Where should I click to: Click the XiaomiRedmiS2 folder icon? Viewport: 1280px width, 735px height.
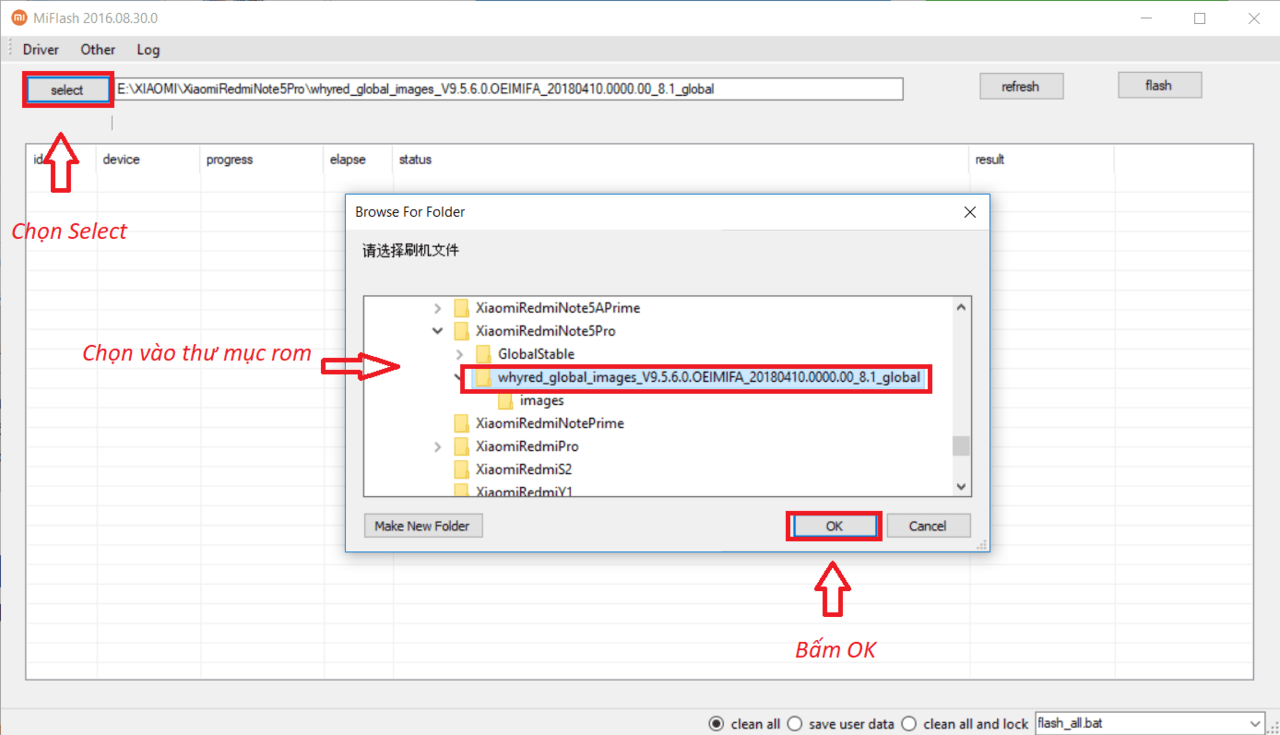pos(461,470)
